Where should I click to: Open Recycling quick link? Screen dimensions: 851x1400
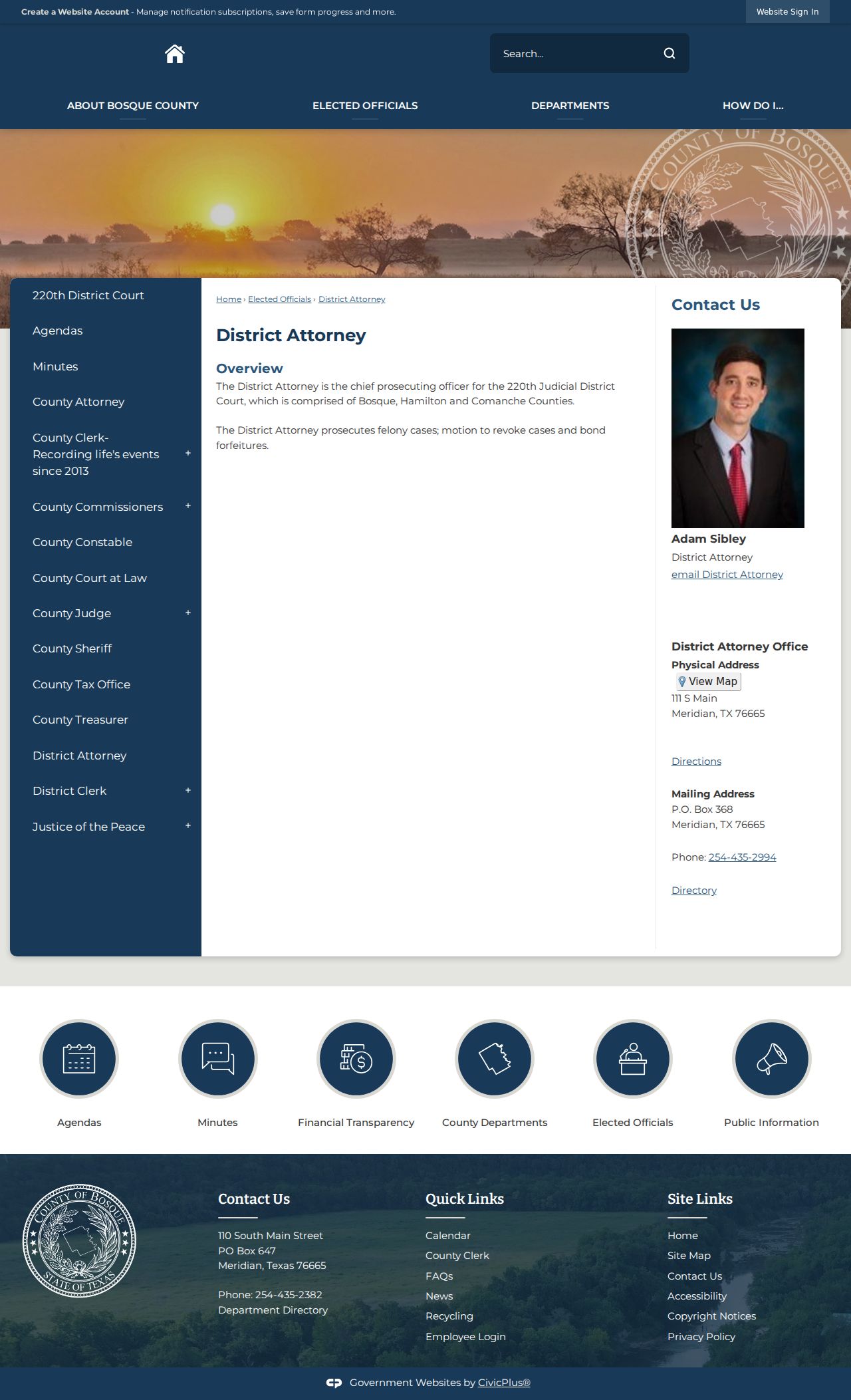(449, 1316)
